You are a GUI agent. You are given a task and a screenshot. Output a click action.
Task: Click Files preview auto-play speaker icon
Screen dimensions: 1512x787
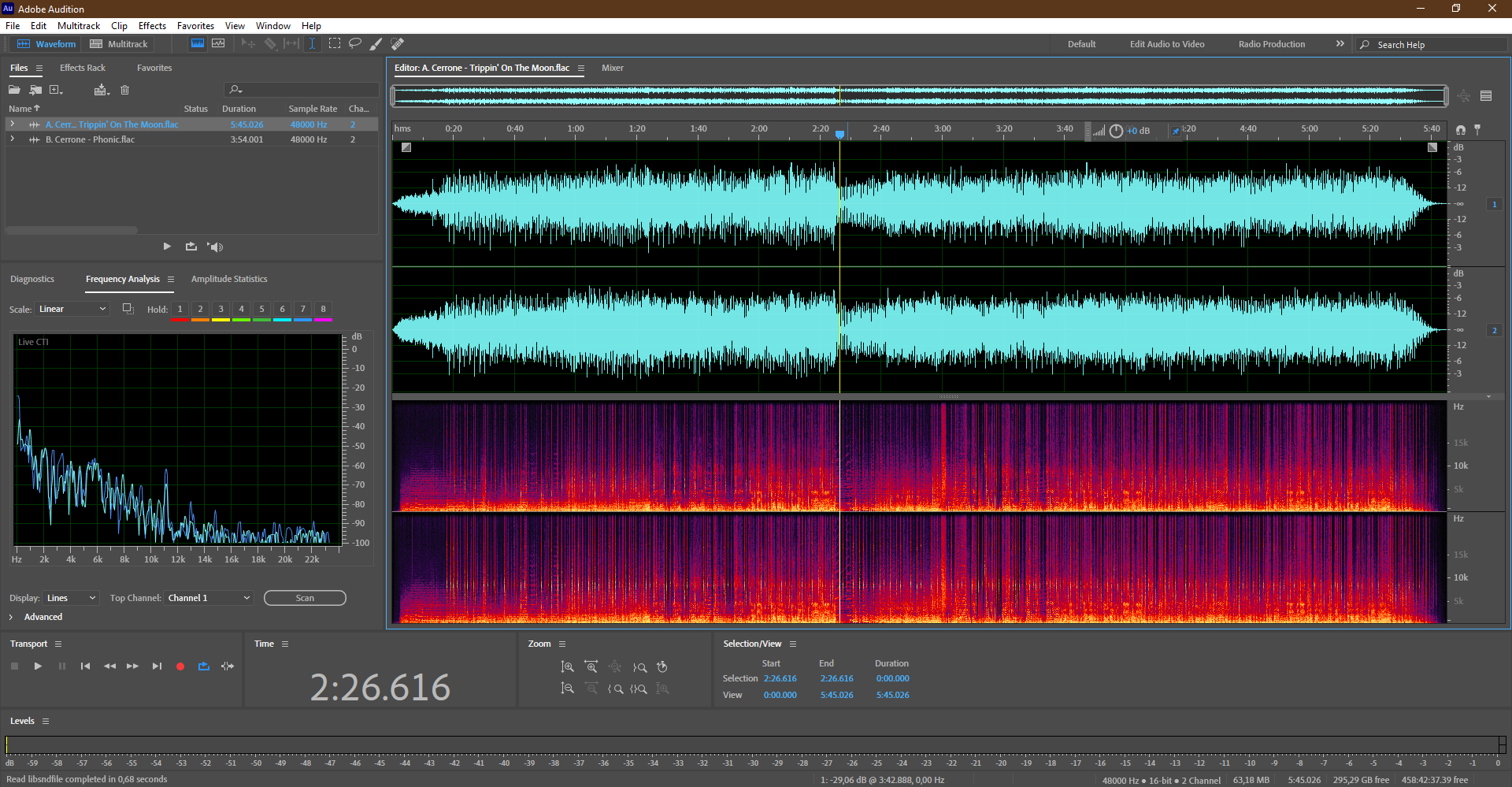(215, 247)
